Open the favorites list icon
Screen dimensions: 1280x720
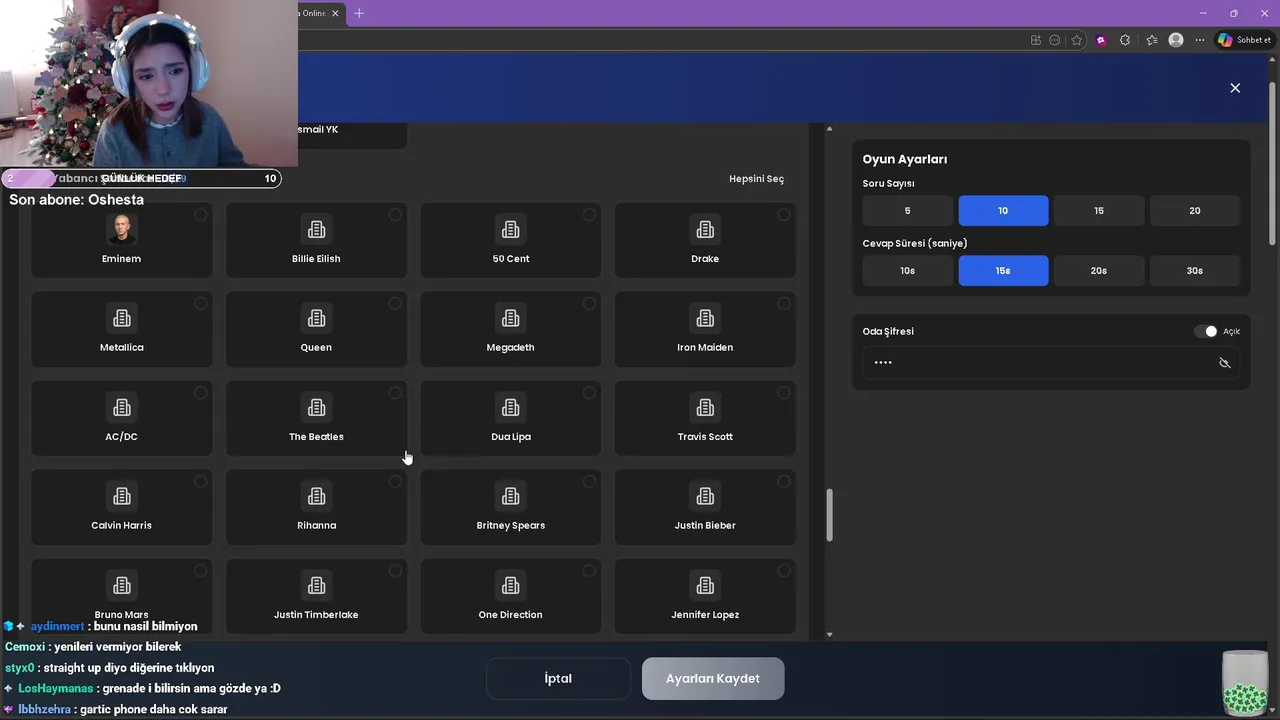(x=1152, y=40)
